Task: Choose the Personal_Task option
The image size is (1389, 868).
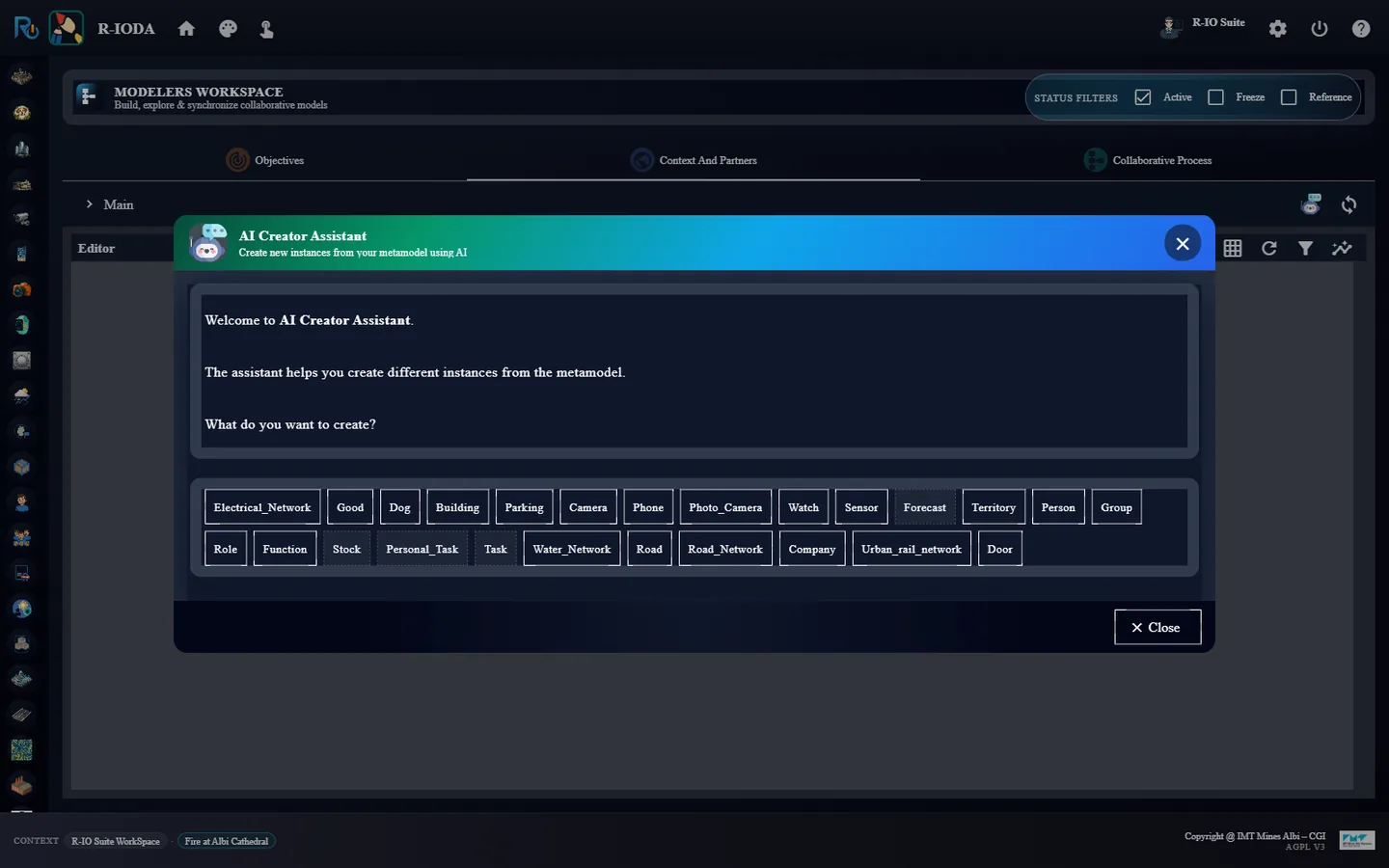Action: [x=422, y=549]
